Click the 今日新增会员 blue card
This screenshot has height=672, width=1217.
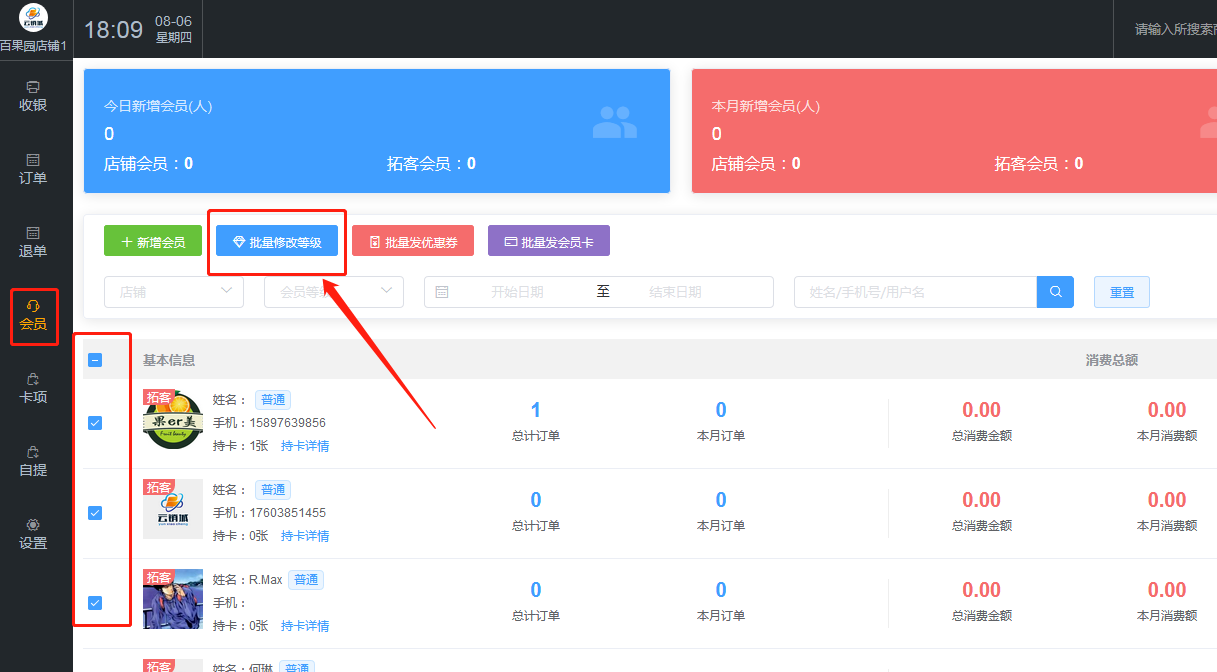377,131
